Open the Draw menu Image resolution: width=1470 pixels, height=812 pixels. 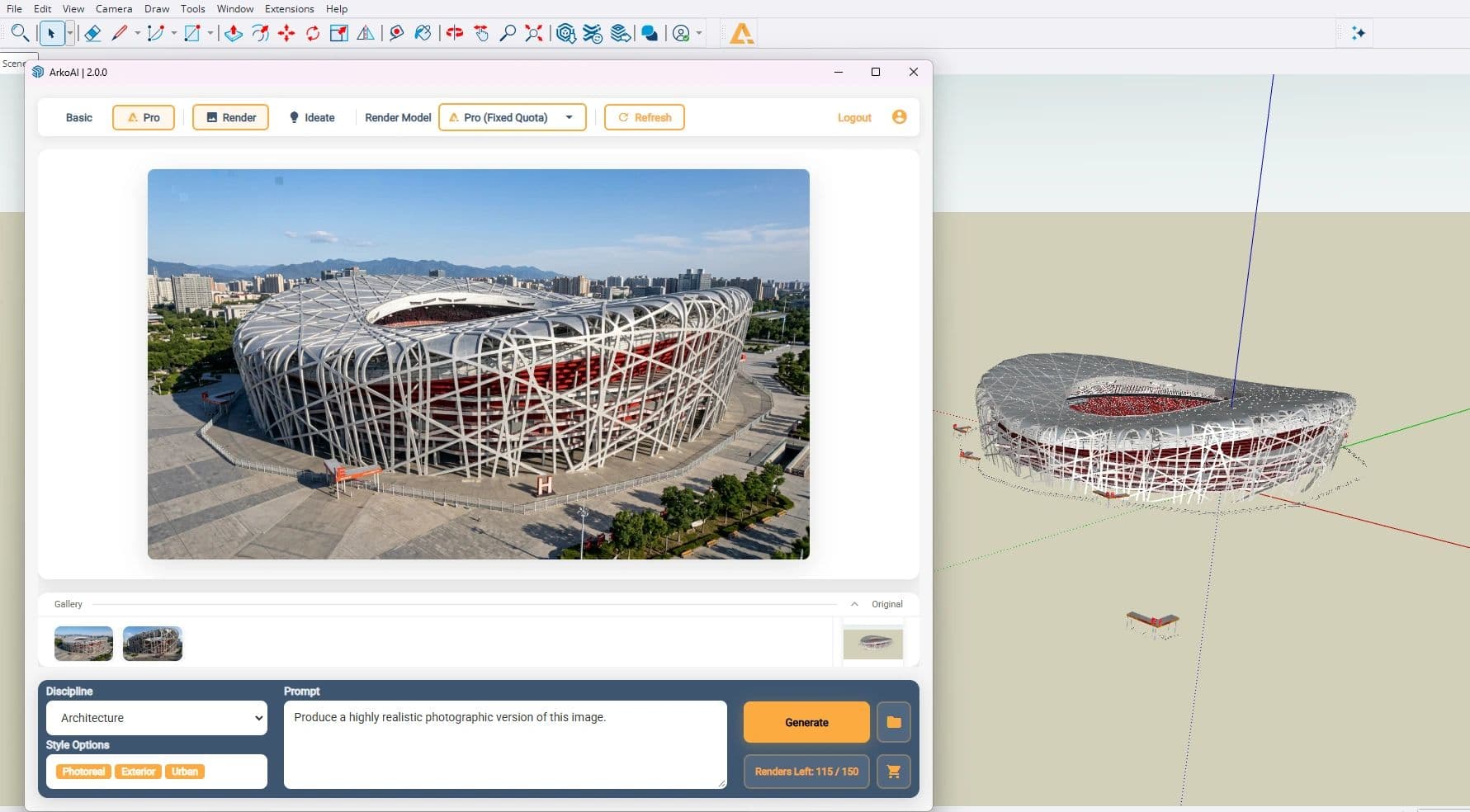[157, 8]
